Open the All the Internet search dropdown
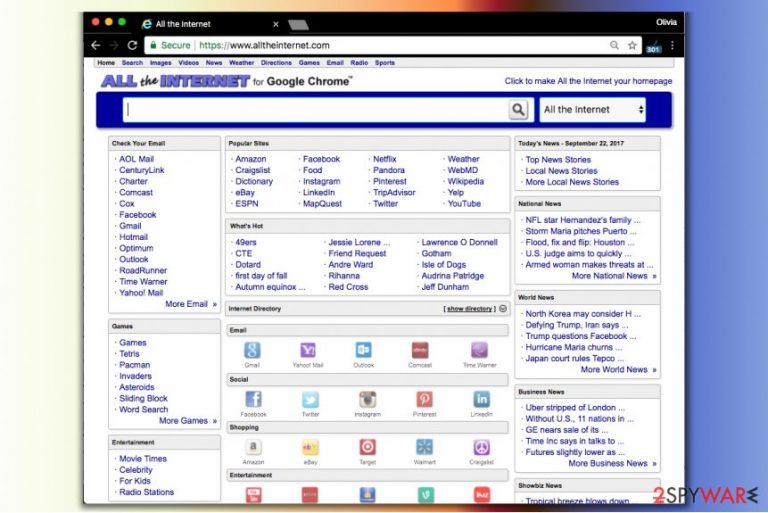Viewport: 768px width, 513px height. (x=593, y=109)
